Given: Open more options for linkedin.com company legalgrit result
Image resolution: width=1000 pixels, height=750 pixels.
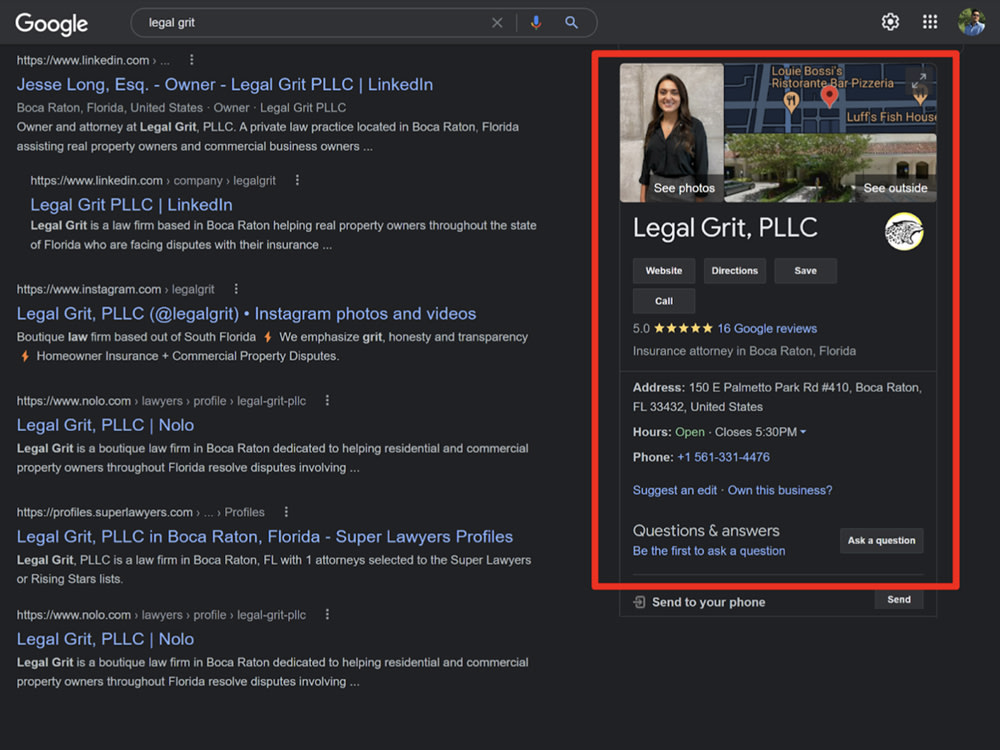Looking at the screenshot, I should click(297, 180).
